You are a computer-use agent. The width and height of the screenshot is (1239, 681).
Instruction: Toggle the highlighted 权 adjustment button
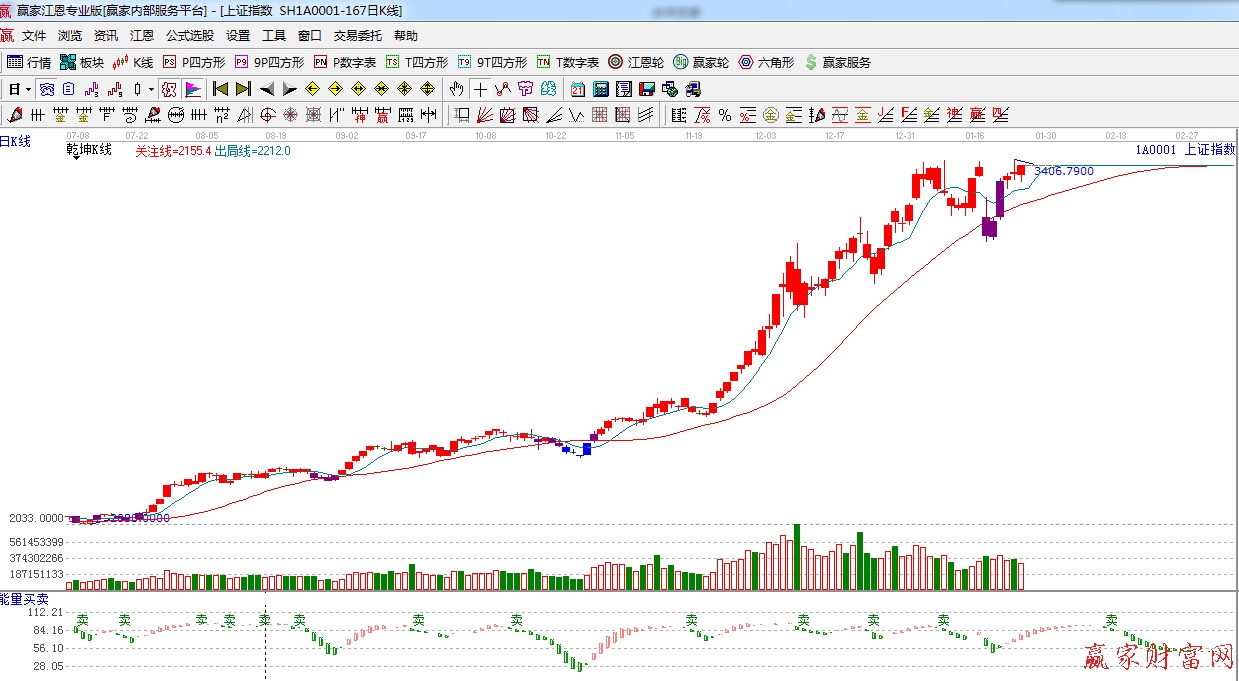tap(169, 89)
